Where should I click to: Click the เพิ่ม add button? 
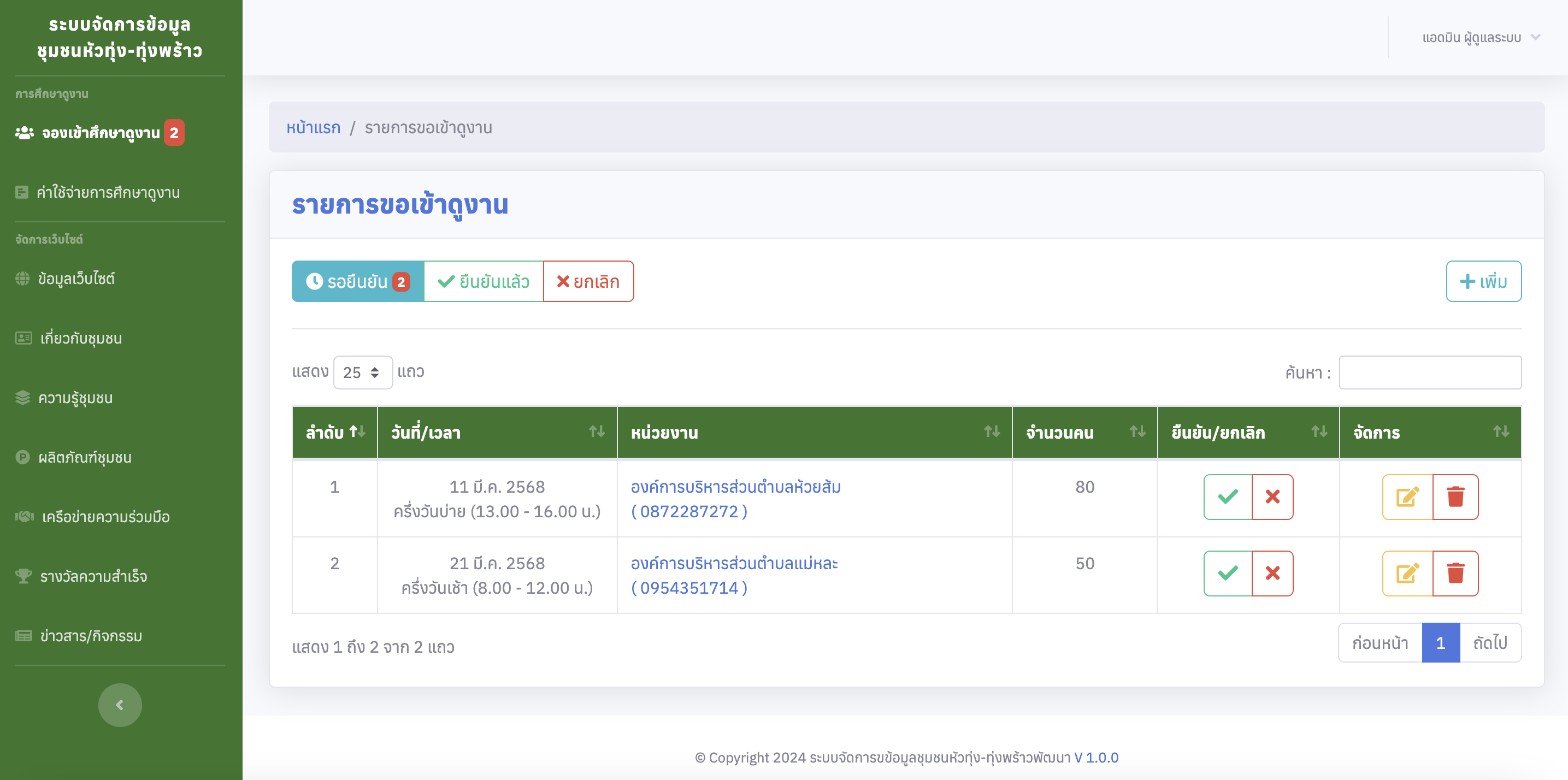[x=1483, y=282]
